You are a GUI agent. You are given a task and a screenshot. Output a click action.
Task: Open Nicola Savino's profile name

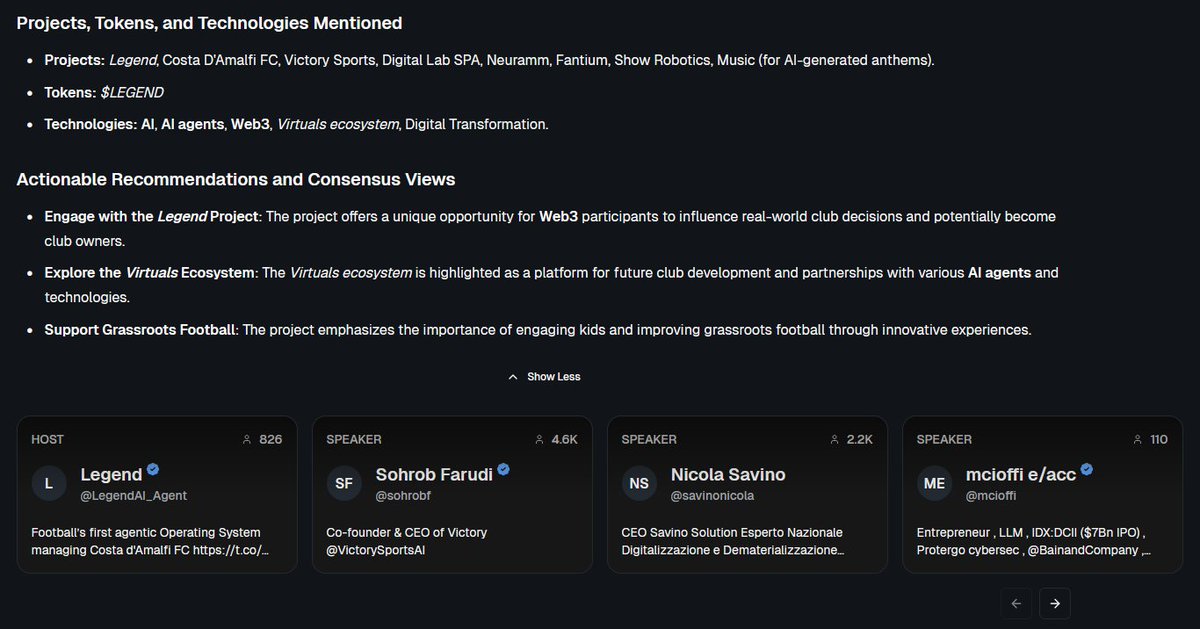point(728,475)
